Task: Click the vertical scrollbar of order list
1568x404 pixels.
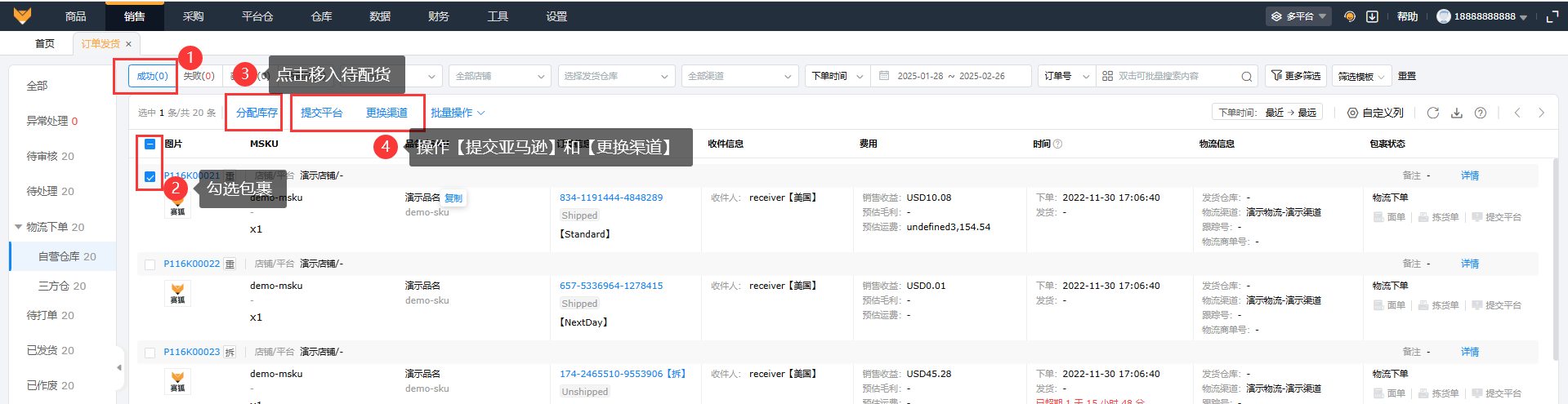Action: click(1555, 260)
